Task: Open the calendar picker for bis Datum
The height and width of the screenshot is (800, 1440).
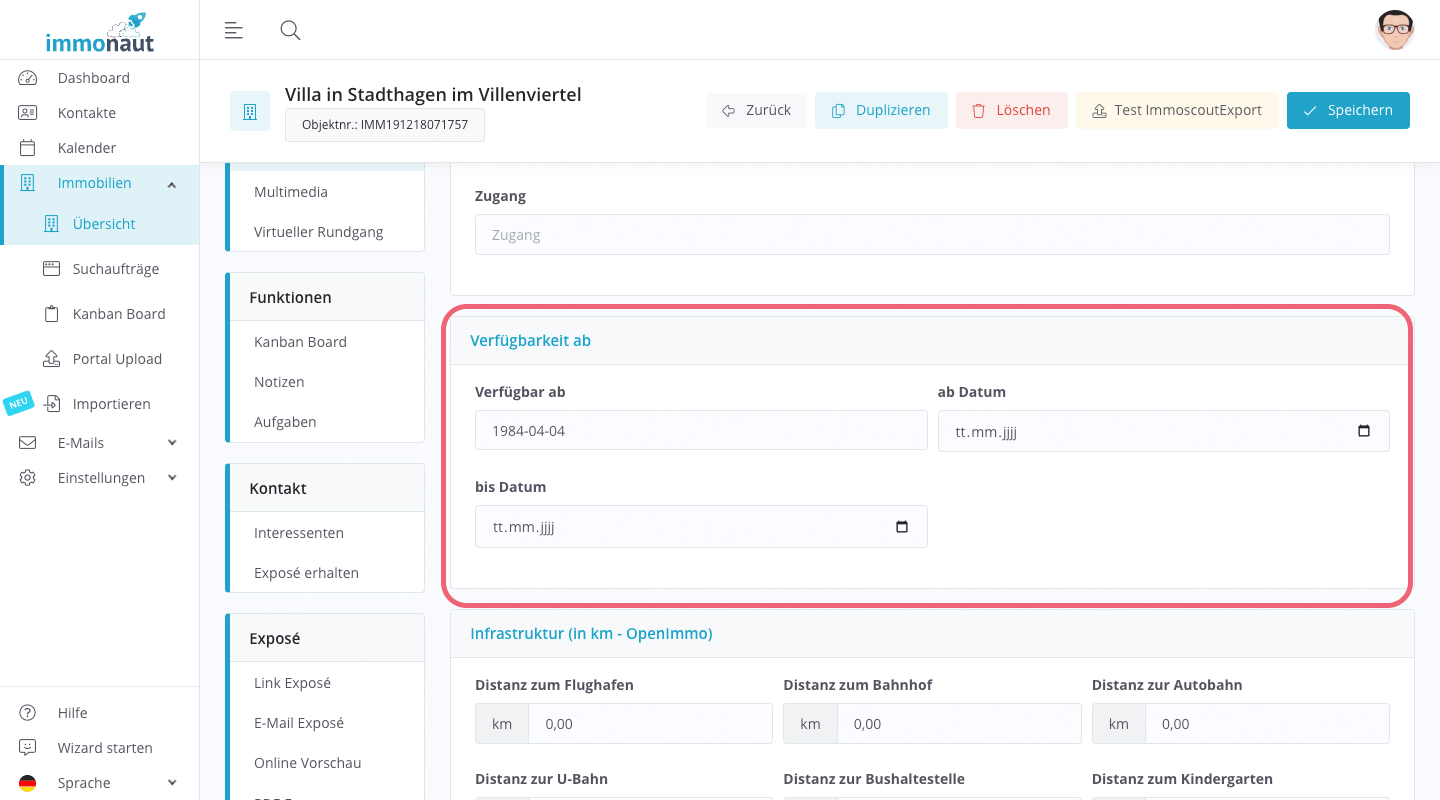Action: 902,527
